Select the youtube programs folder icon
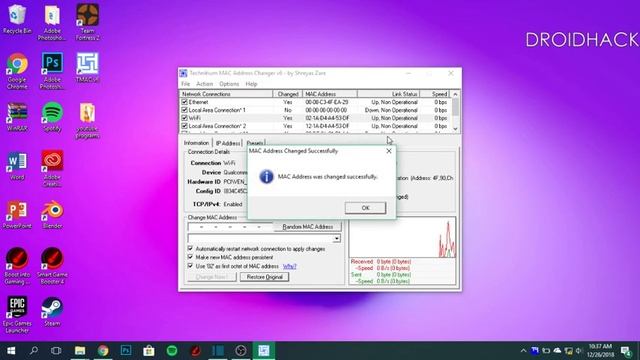Viewport: 640px width, 360px height. click(87, 120)
